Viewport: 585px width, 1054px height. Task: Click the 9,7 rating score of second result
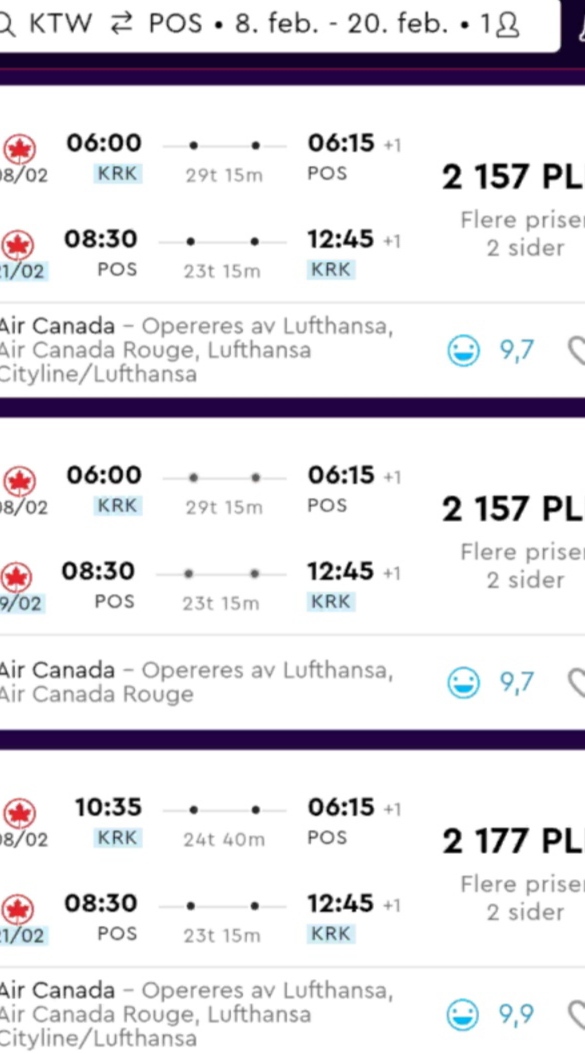(516, 683)
